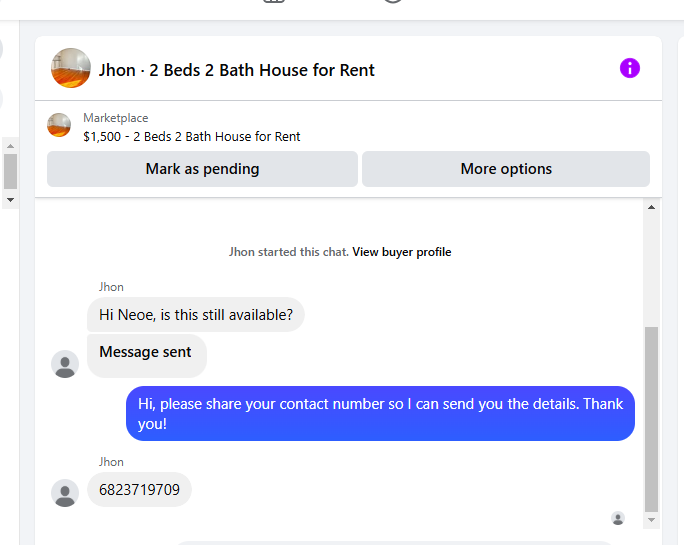
Task: Click the listing photo in chat header
Action: click(71, 68)
